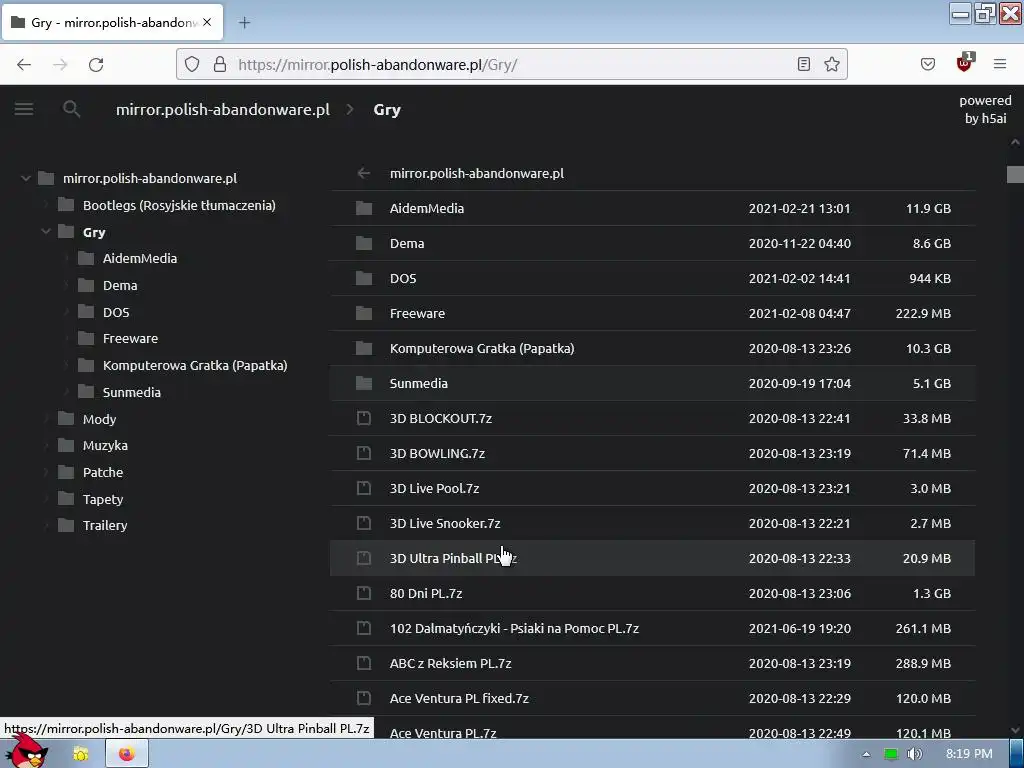Reload the page with refresh icon
Screen dimensions: 1024x768
(x=96, y=65)
